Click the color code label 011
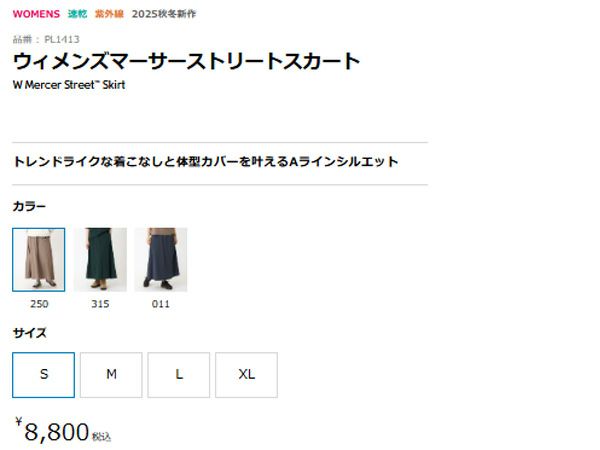 [x=161, y=304]
